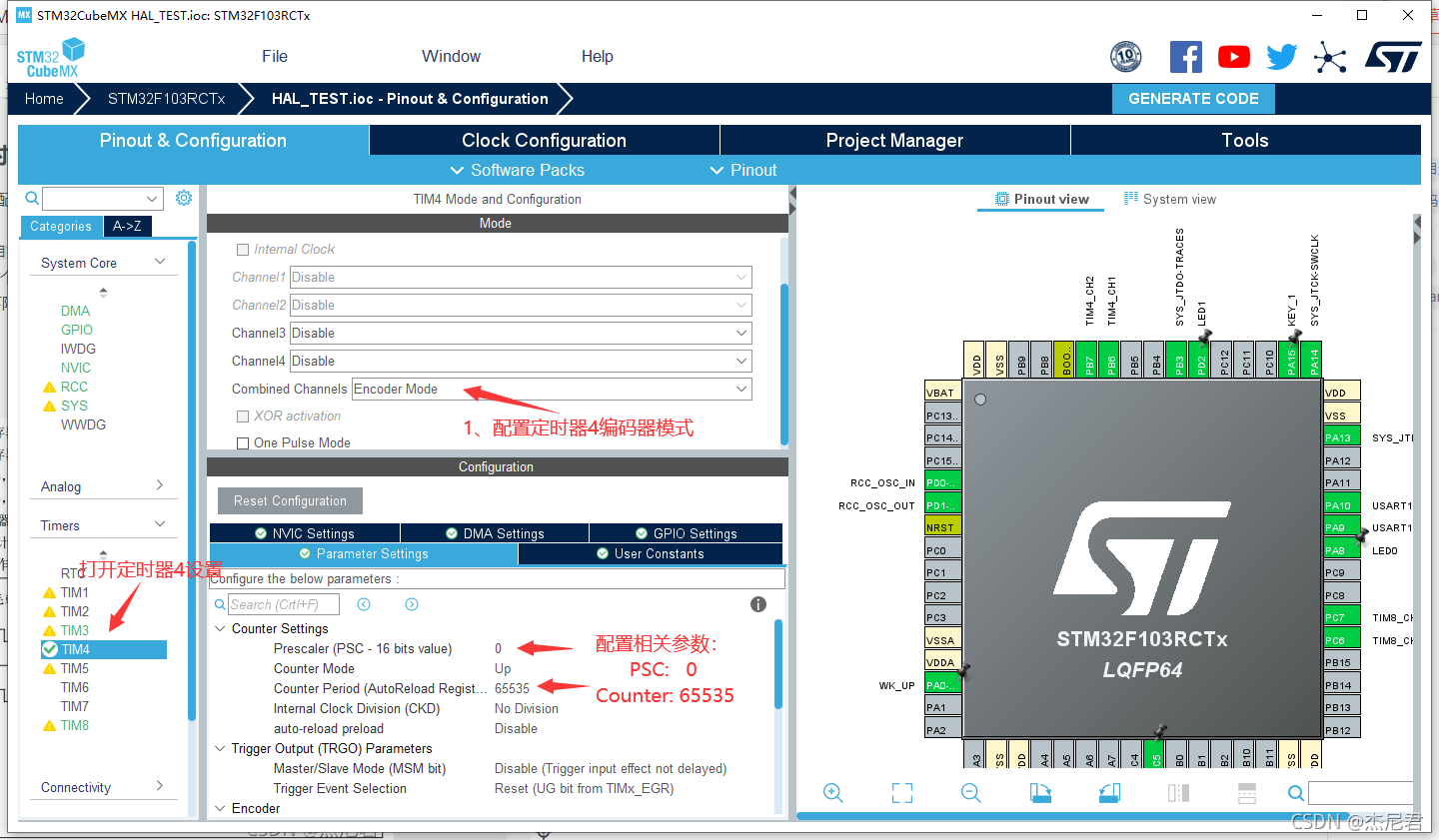Switch to Project Manager tab
Viewport: 1439px width, 840px height.
coord(895,141)
